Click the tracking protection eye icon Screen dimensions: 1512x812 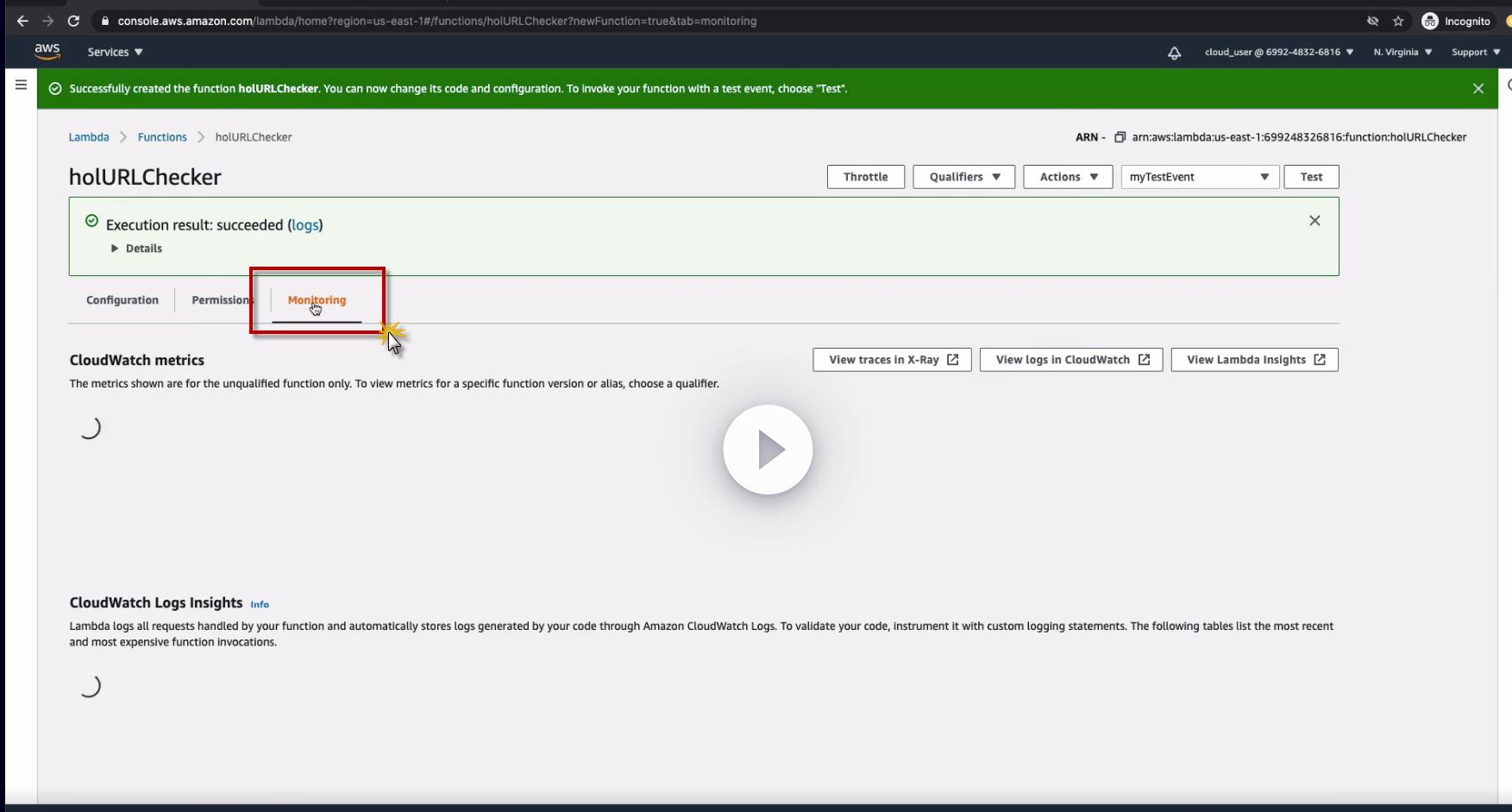pos(1372,21)
